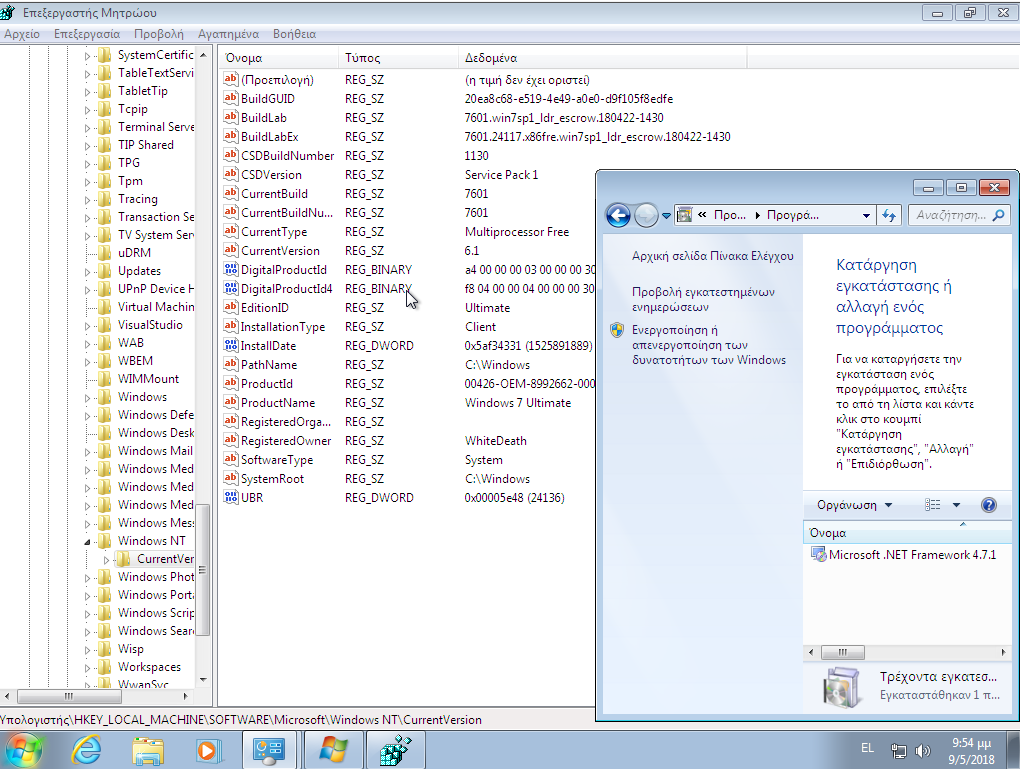Click the volume speaker tray icon
Image resolution: width=1020 pixels, height=769 pixels.
[922, 751]
